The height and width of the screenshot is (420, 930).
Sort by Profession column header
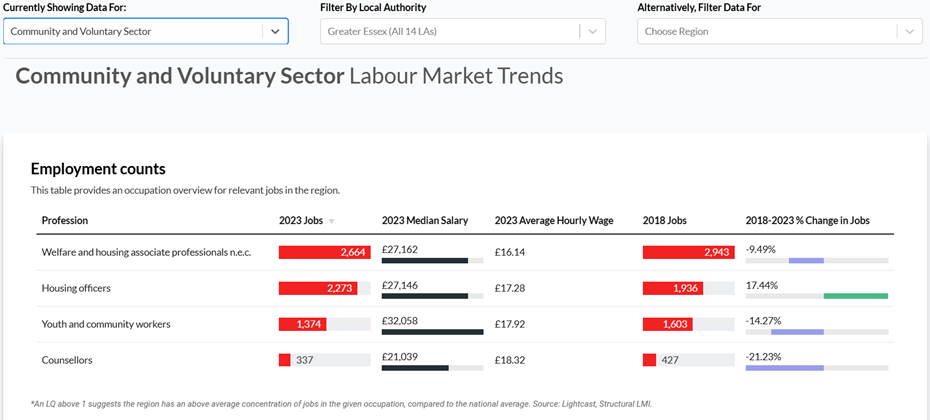pyautogui.click(x=65, y=220)
